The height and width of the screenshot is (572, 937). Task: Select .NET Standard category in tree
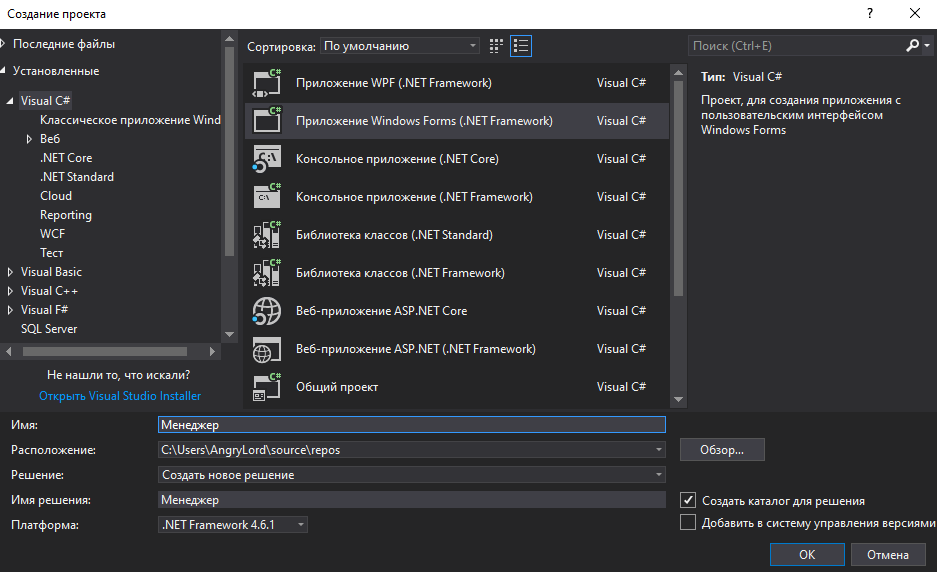click(77, 177)
